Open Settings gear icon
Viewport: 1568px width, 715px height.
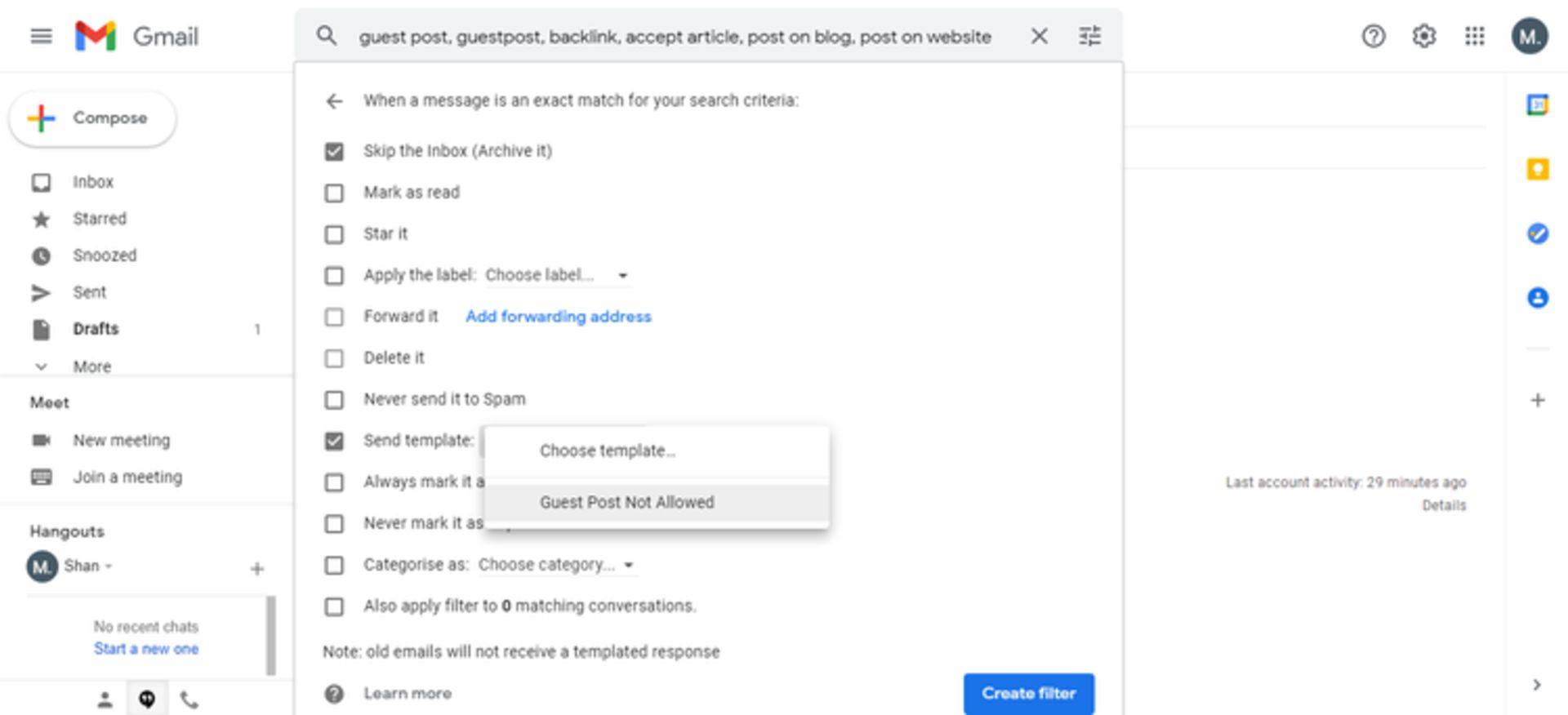click(1424, 36)
